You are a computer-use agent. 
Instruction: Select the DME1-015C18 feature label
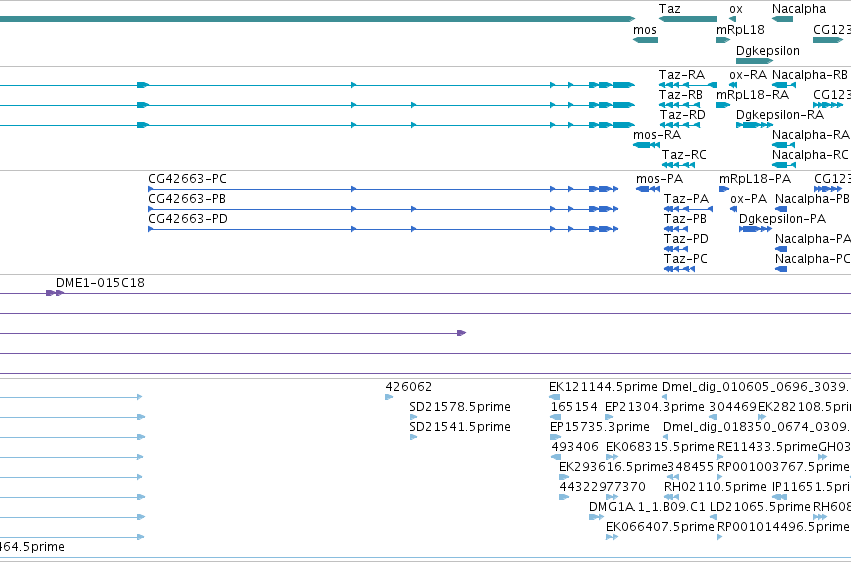click(x=100, y=283)
